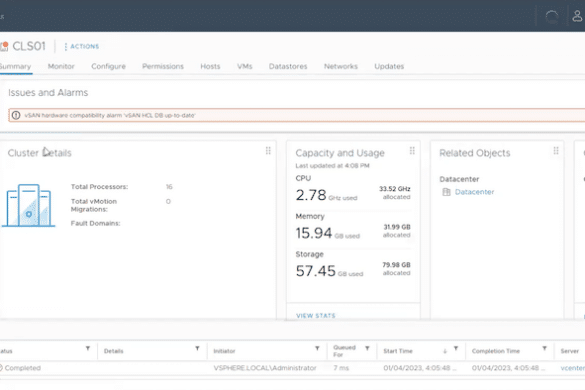Open the vcenter server link in the task row
Image resolution: width=585 pixels, height=390 pixels.
tap(573, 368)
